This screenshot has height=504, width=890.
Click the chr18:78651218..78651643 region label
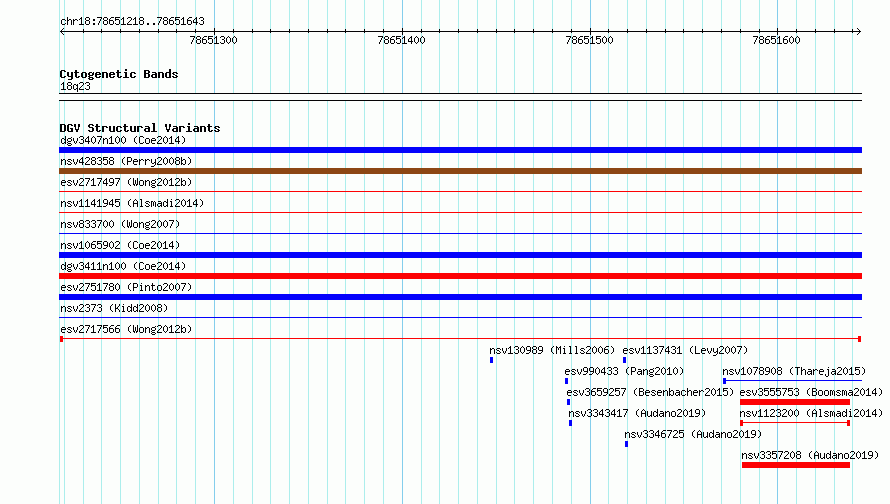point(132,22)
